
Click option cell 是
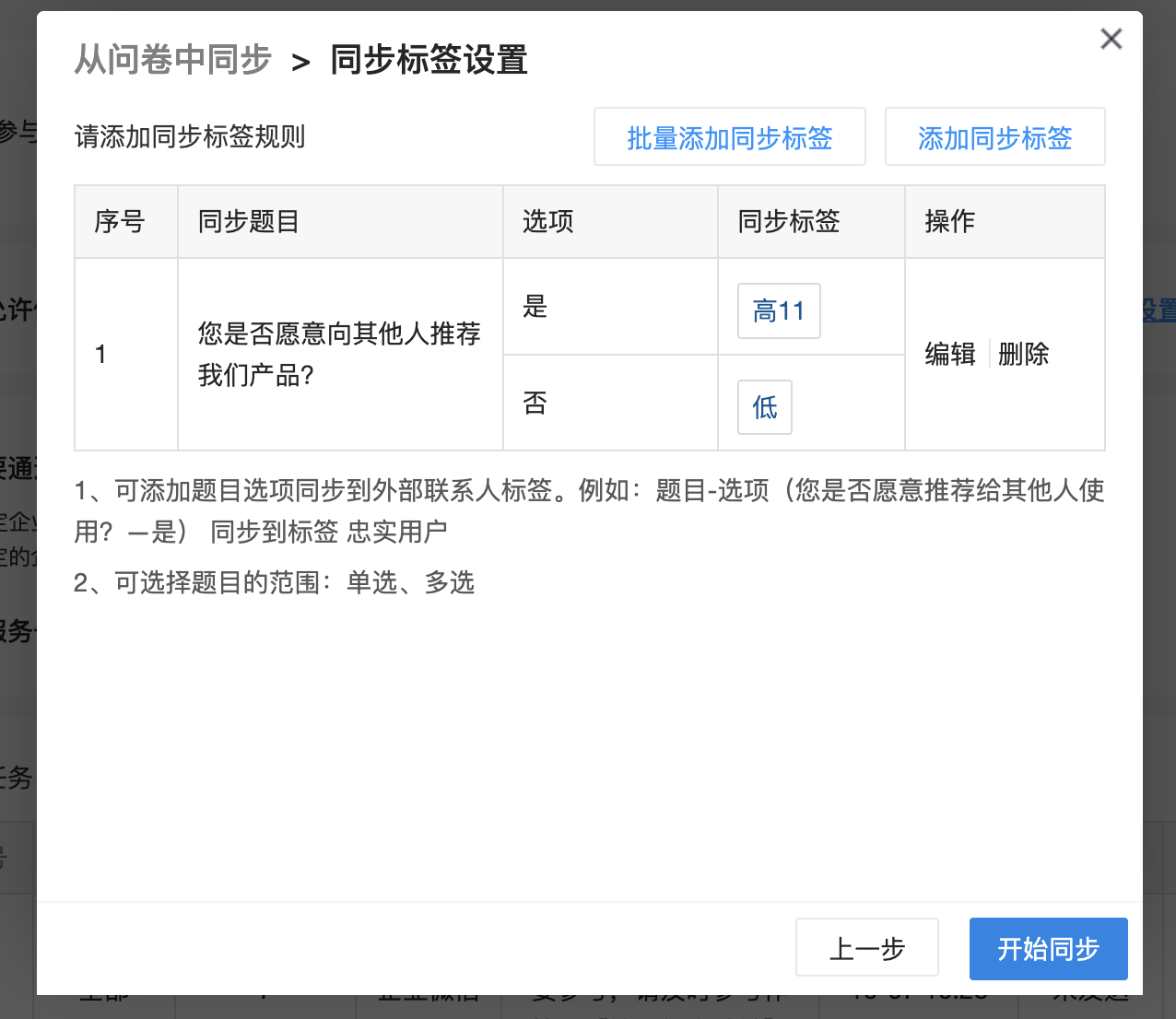tap(610, 307)
